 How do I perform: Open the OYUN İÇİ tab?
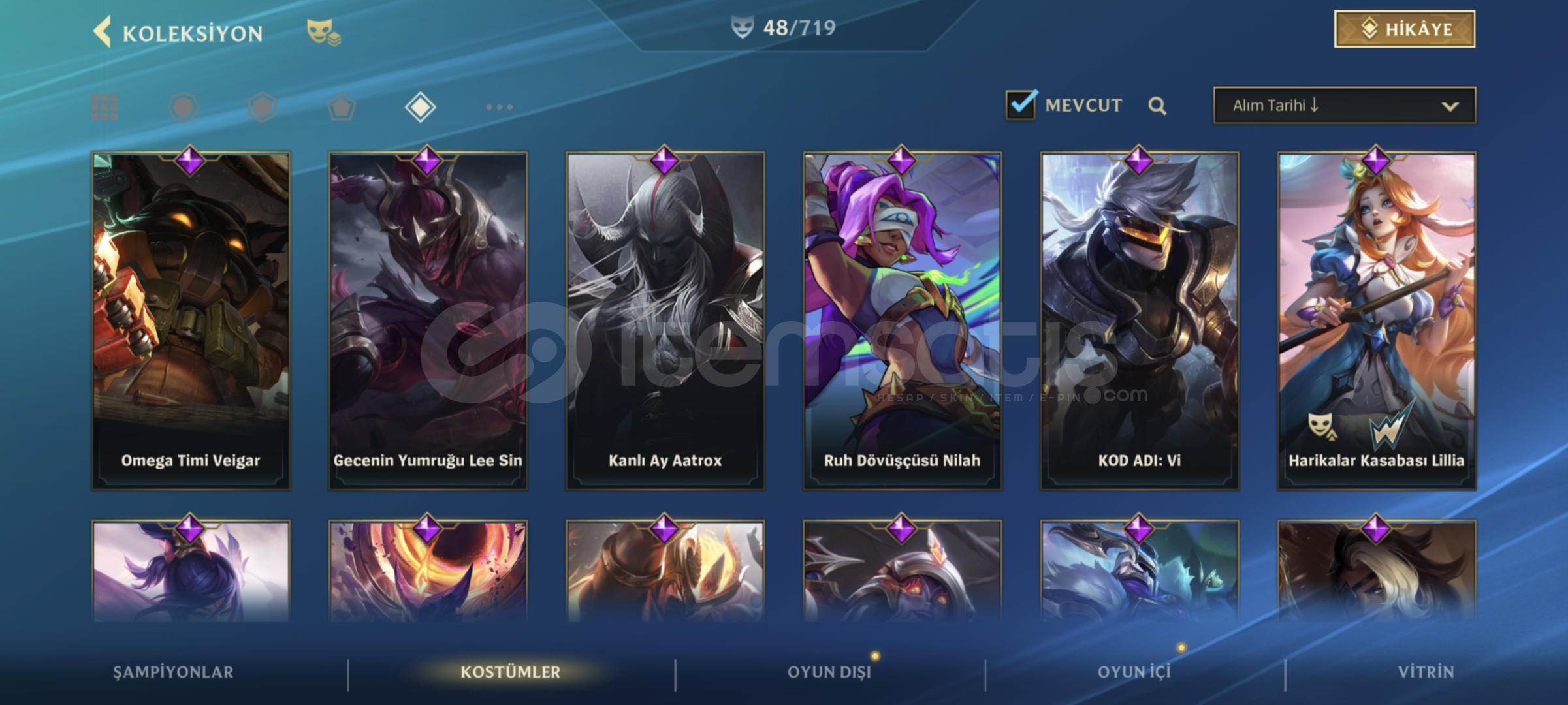tap(1134, 672)
